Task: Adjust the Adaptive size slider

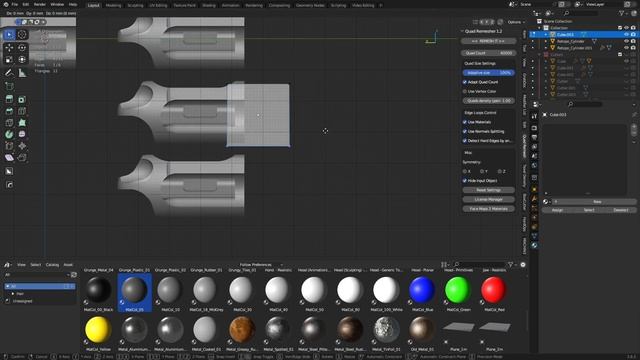Action: click(488, 73)
